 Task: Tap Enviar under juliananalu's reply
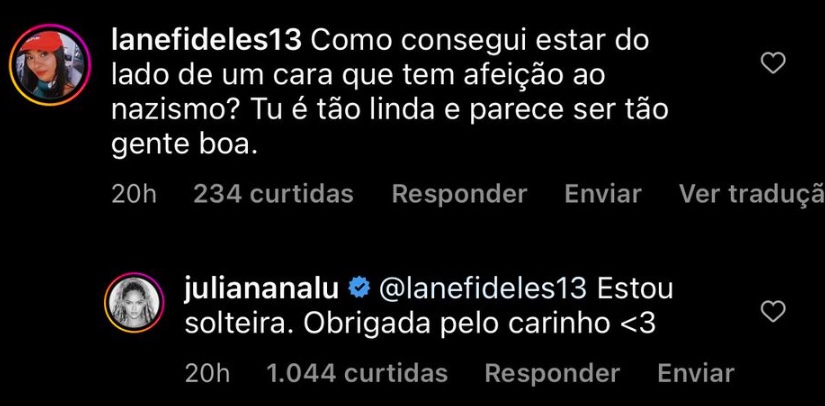tap(695, 373)
